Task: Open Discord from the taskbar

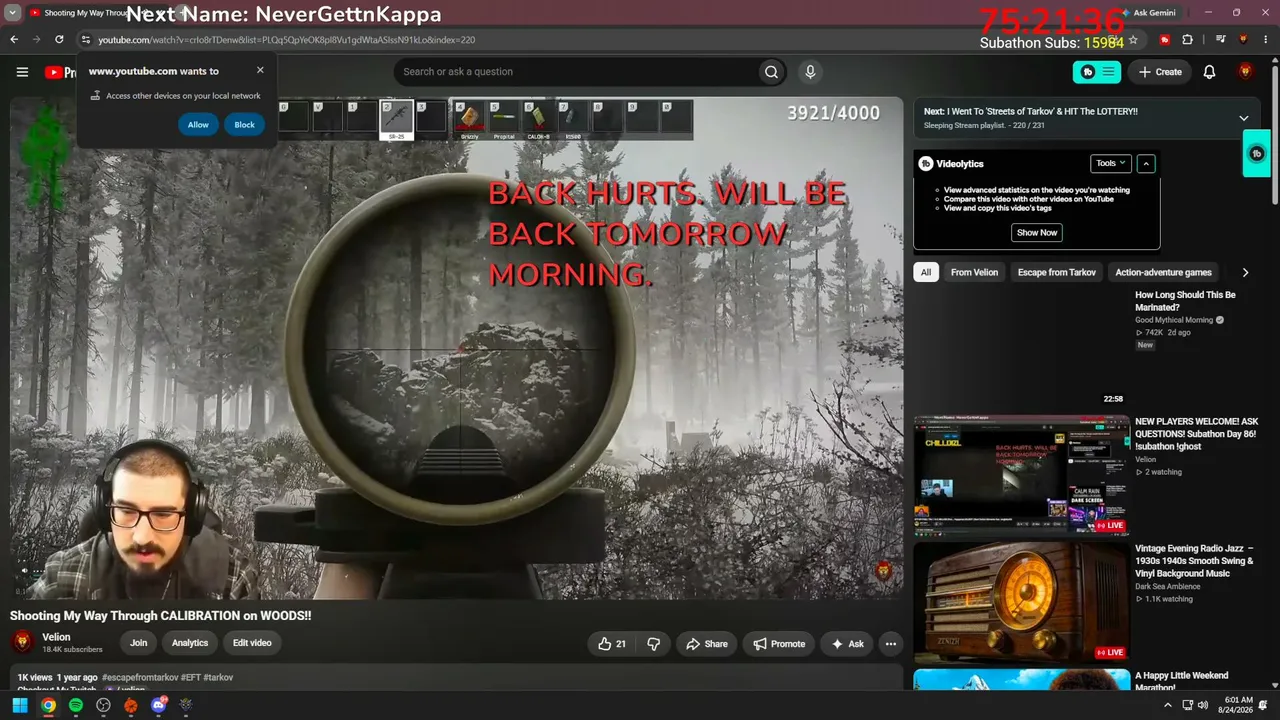Action: pyautogui.click(x=158, y=705)
